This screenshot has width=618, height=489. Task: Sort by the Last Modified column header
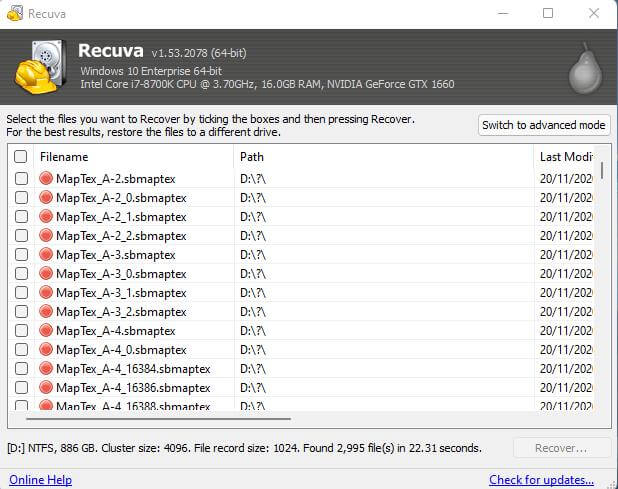564,157
